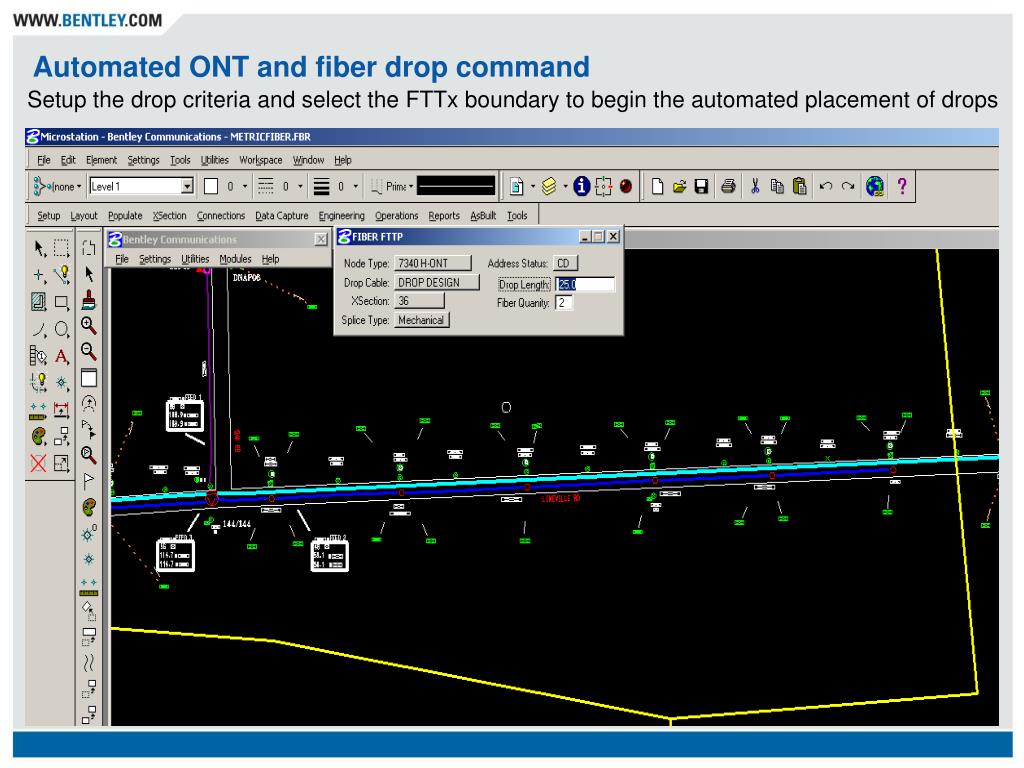Click the Update View paintbrush icon
This screenshot has width=1024, height=768.
coord(89,300)
